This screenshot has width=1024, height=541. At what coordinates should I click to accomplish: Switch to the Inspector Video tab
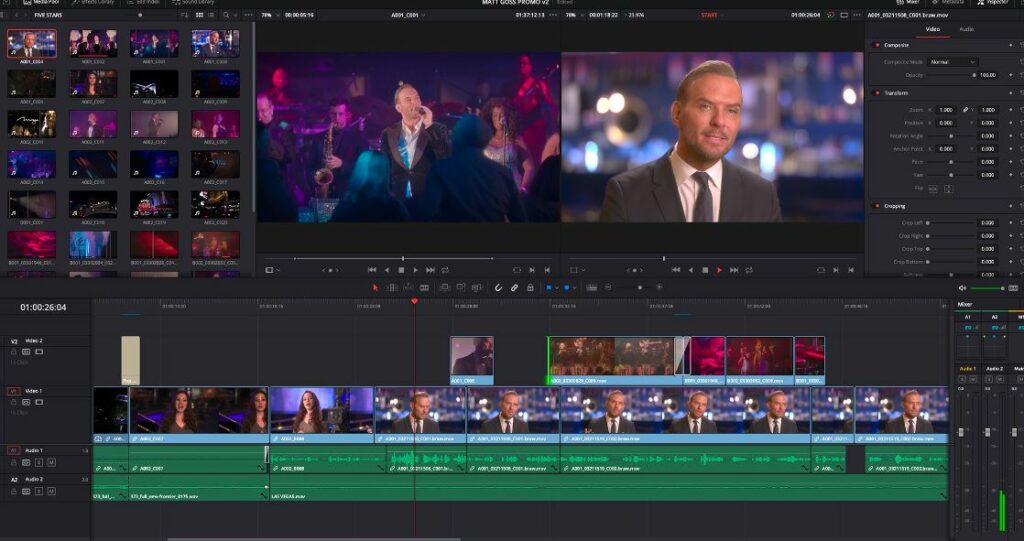[x=933, y=29]
